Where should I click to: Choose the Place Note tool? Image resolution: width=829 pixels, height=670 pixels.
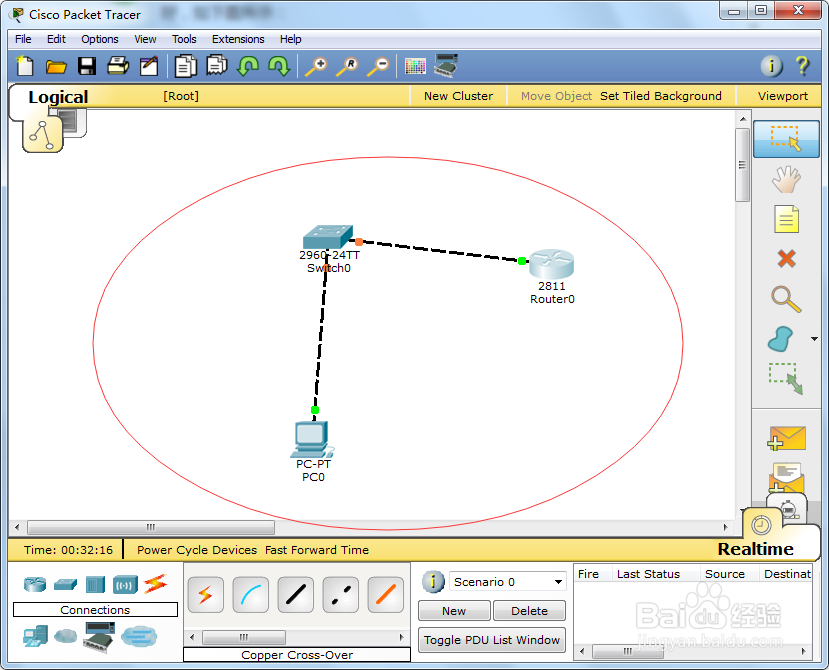pos(786,219)
